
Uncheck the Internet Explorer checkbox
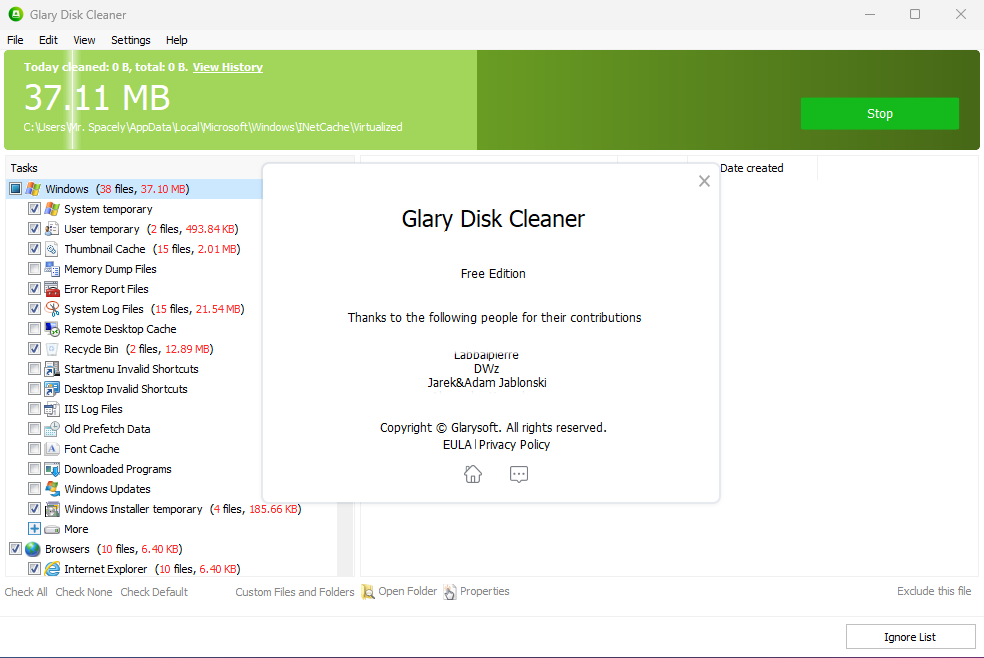pyautogui.click(x=35, y=569)
